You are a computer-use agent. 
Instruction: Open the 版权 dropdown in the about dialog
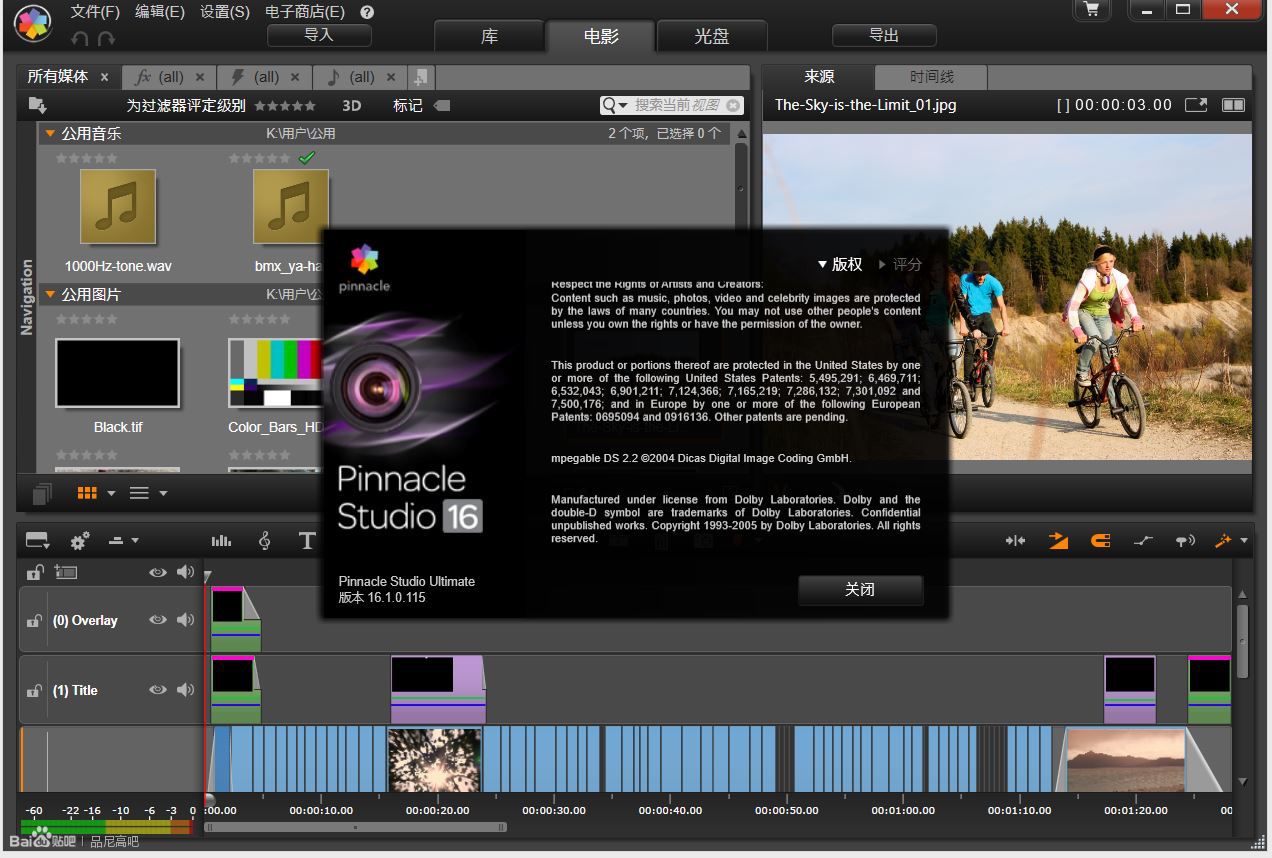840,264
